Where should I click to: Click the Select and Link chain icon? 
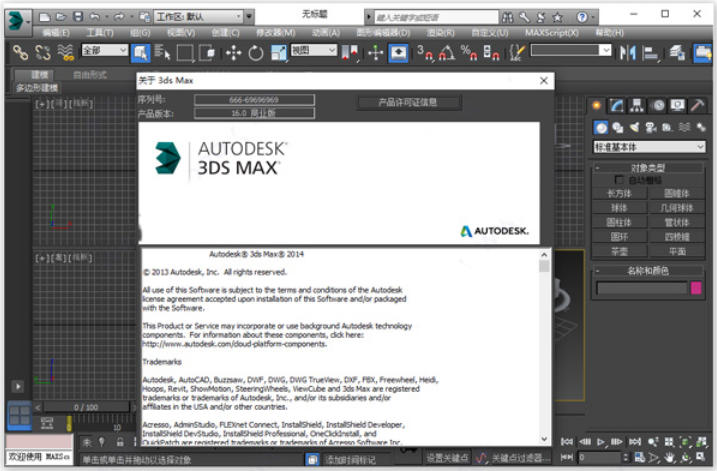coord(20,53)
